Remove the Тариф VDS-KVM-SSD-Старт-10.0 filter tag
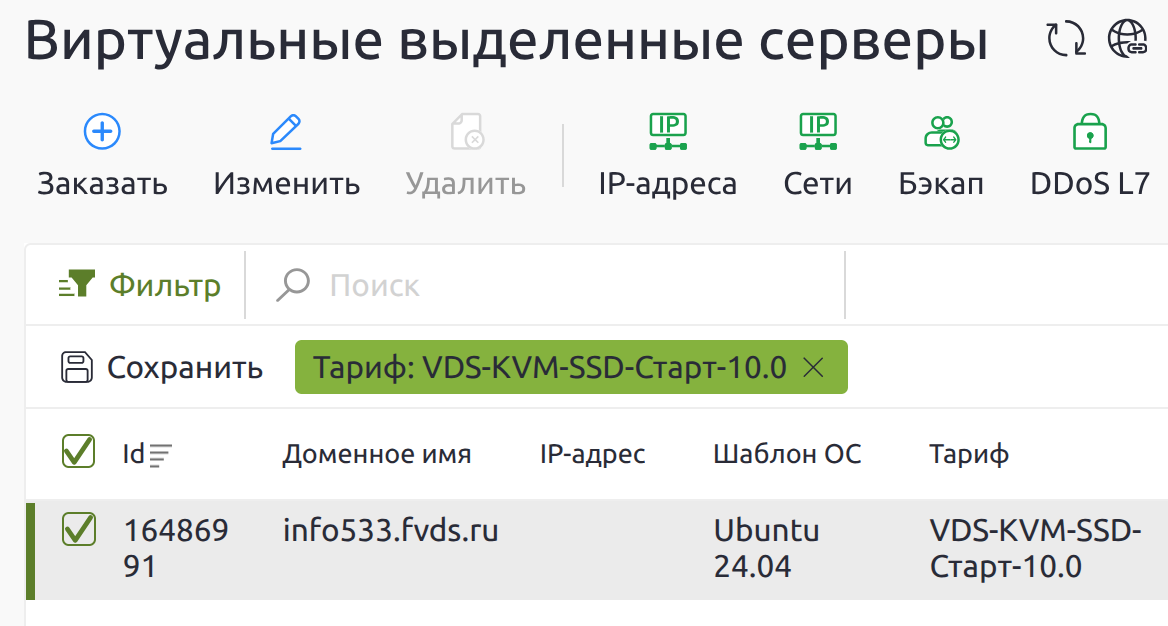Screen dimensions: 1168x626 (x=813, y=368)
